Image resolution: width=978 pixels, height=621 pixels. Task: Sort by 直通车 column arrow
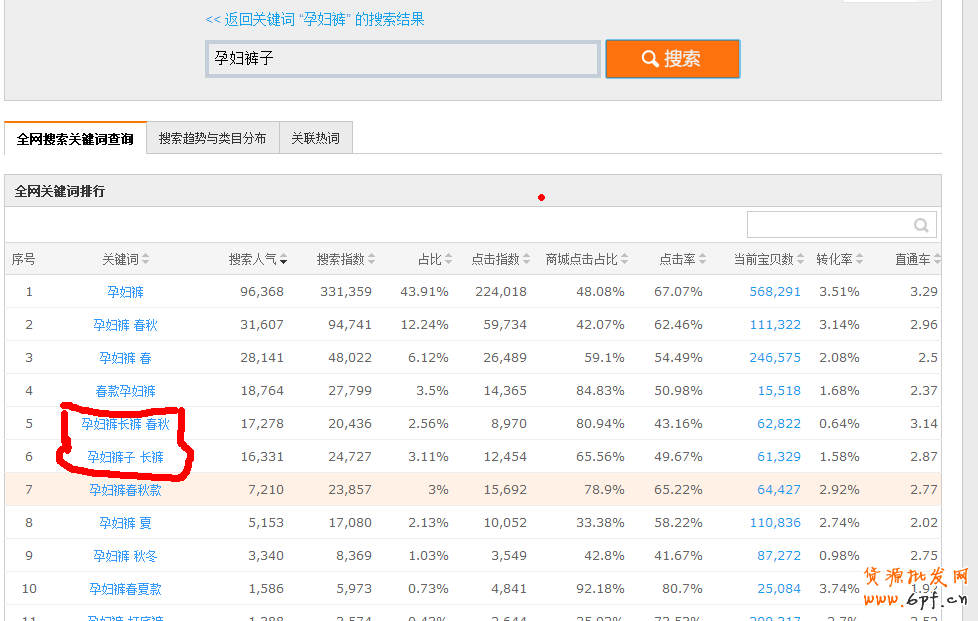(937, 260)
